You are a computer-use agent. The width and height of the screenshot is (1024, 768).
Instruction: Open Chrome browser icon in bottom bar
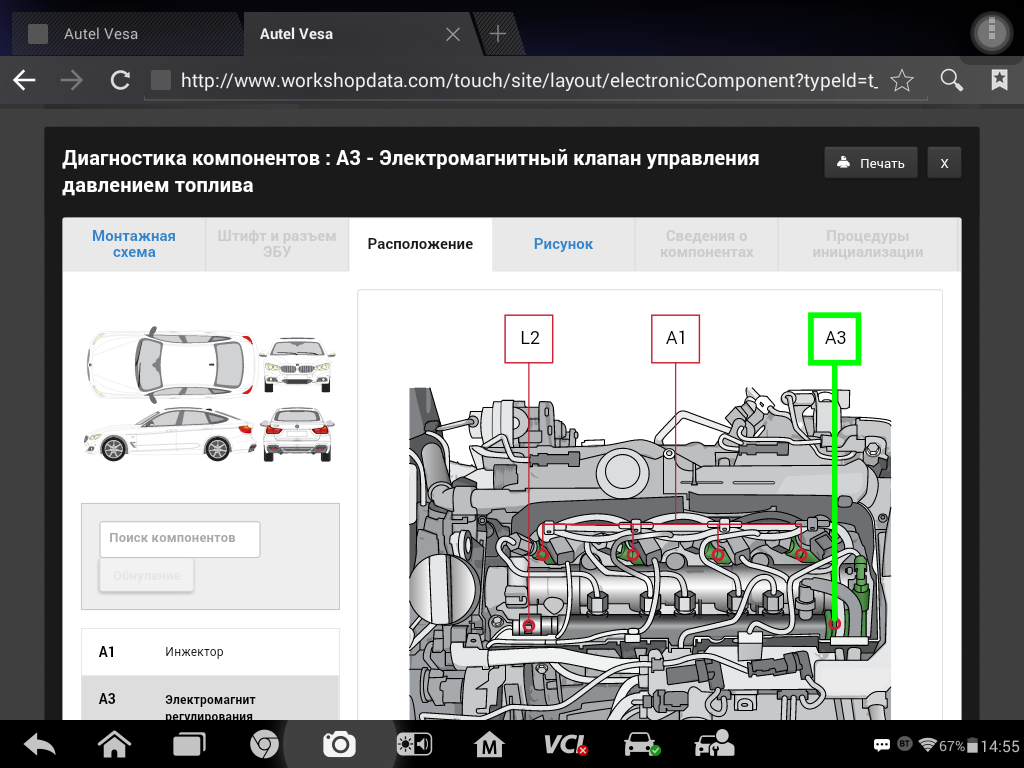pos(264,744)
